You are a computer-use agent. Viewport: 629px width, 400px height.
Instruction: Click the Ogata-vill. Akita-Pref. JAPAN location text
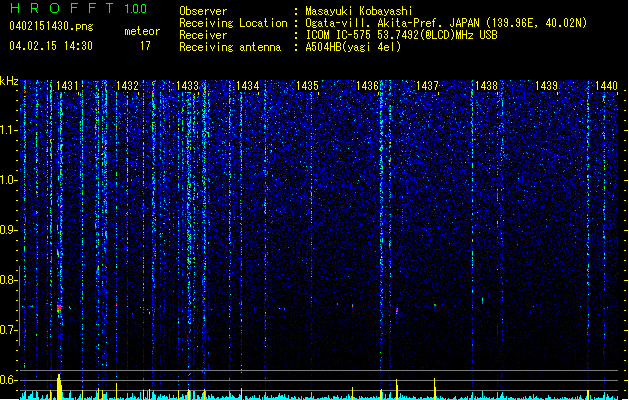point(446,23)
